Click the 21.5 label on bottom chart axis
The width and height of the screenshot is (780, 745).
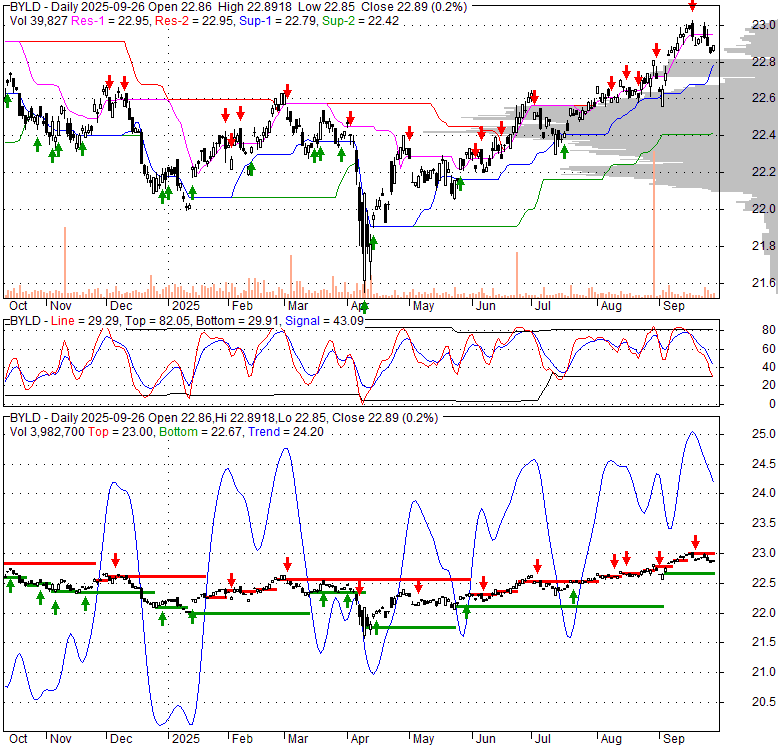[763, 642]
